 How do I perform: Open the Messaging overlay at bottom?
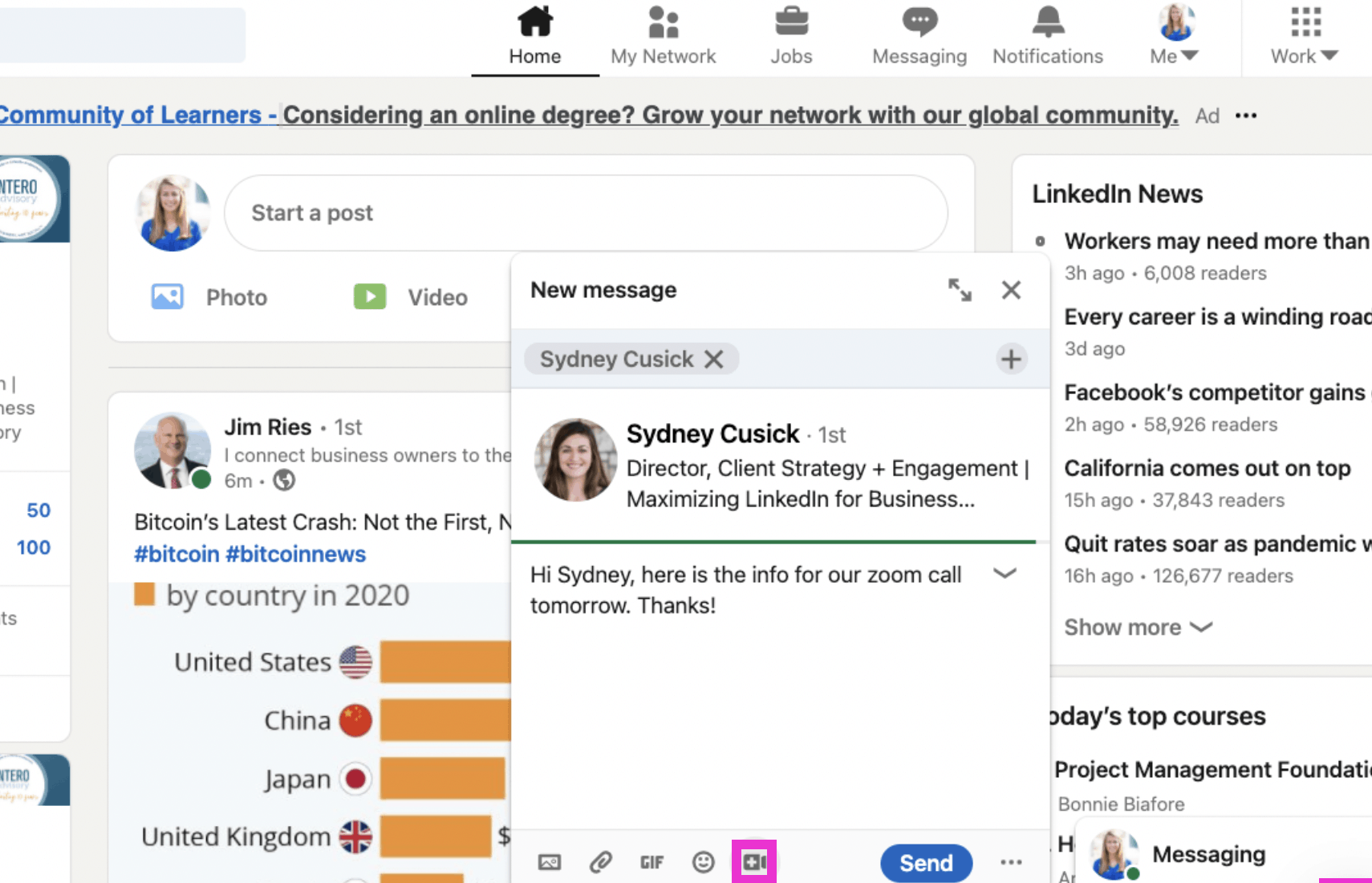coord(1208,854)
